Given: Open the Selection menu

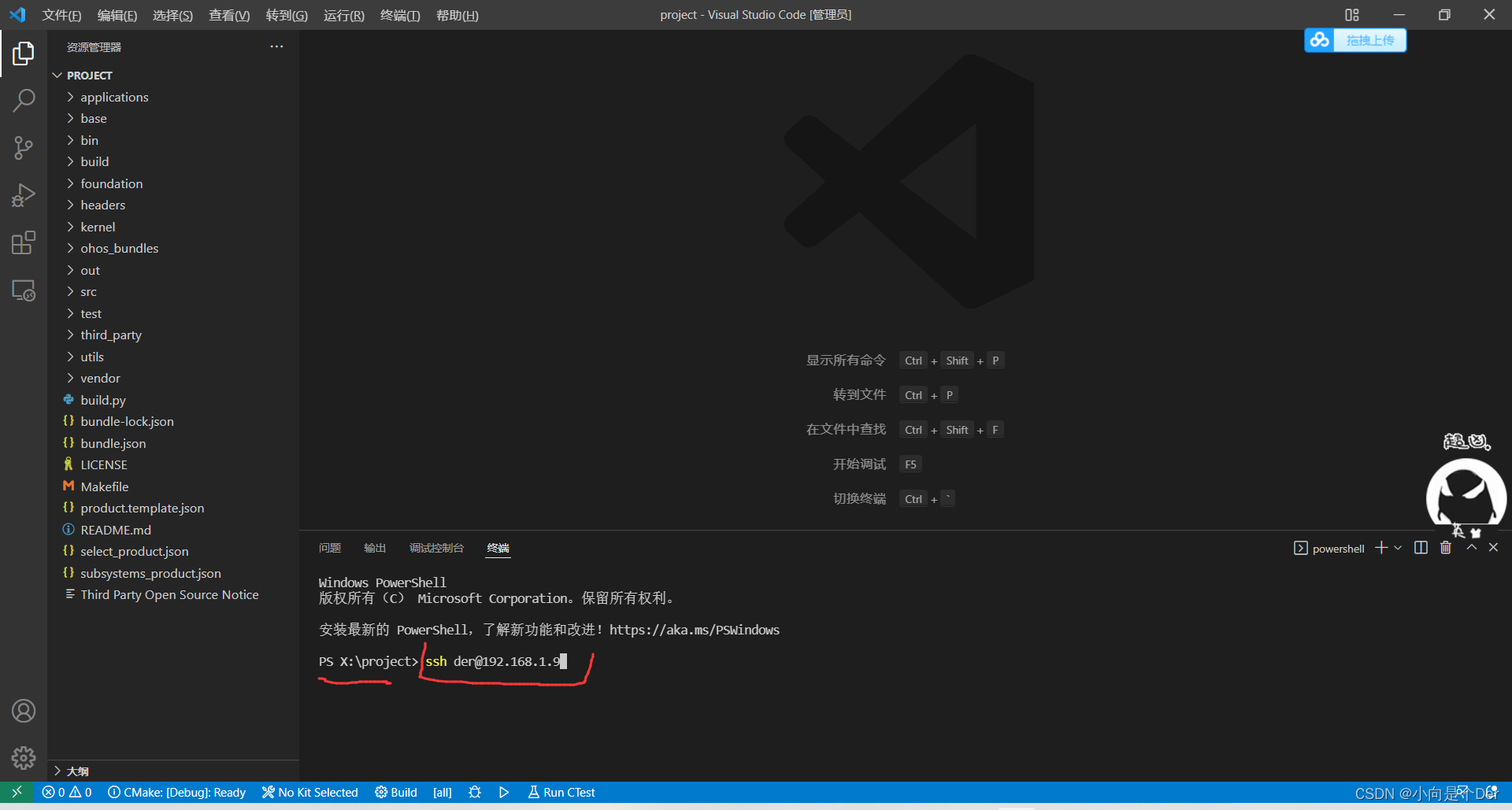Looking at the screenshot, I should click(x=172, y=15).
